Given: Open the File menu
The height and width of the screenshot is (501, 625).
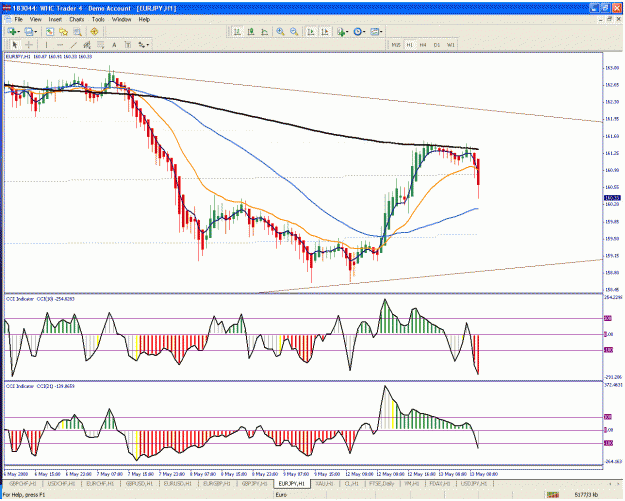Looking at the screenshot, I should [19, 19].
